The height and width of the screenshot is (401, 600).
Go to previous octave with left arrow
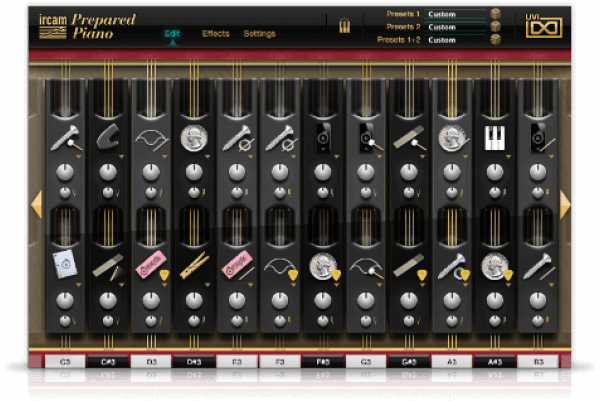pyautogui.click(x=36, y=205)
